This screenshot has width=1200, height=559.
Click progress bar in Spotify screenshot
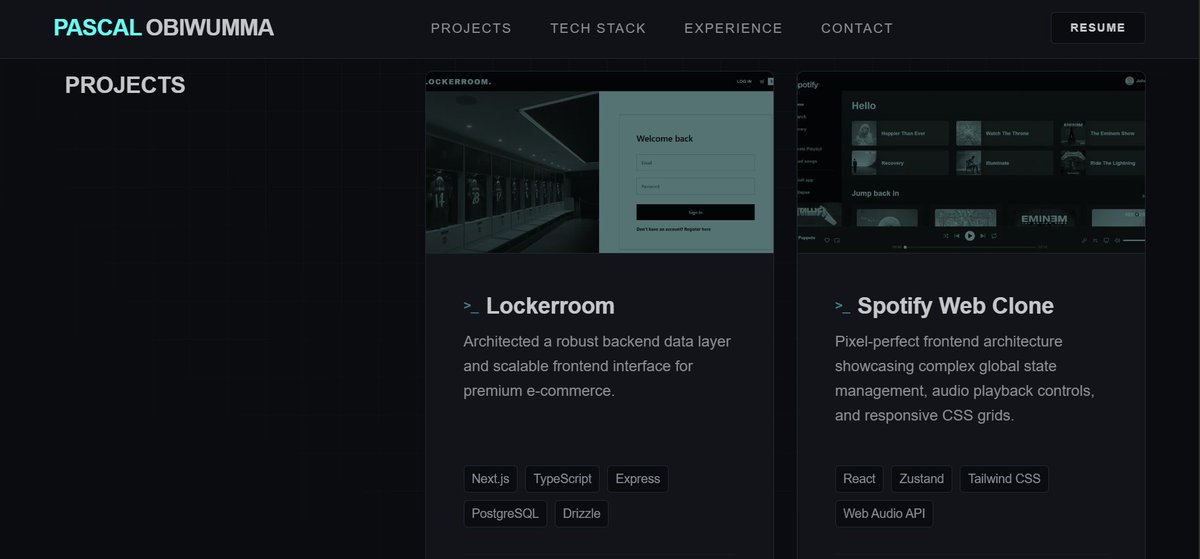(x=971, y=246)
